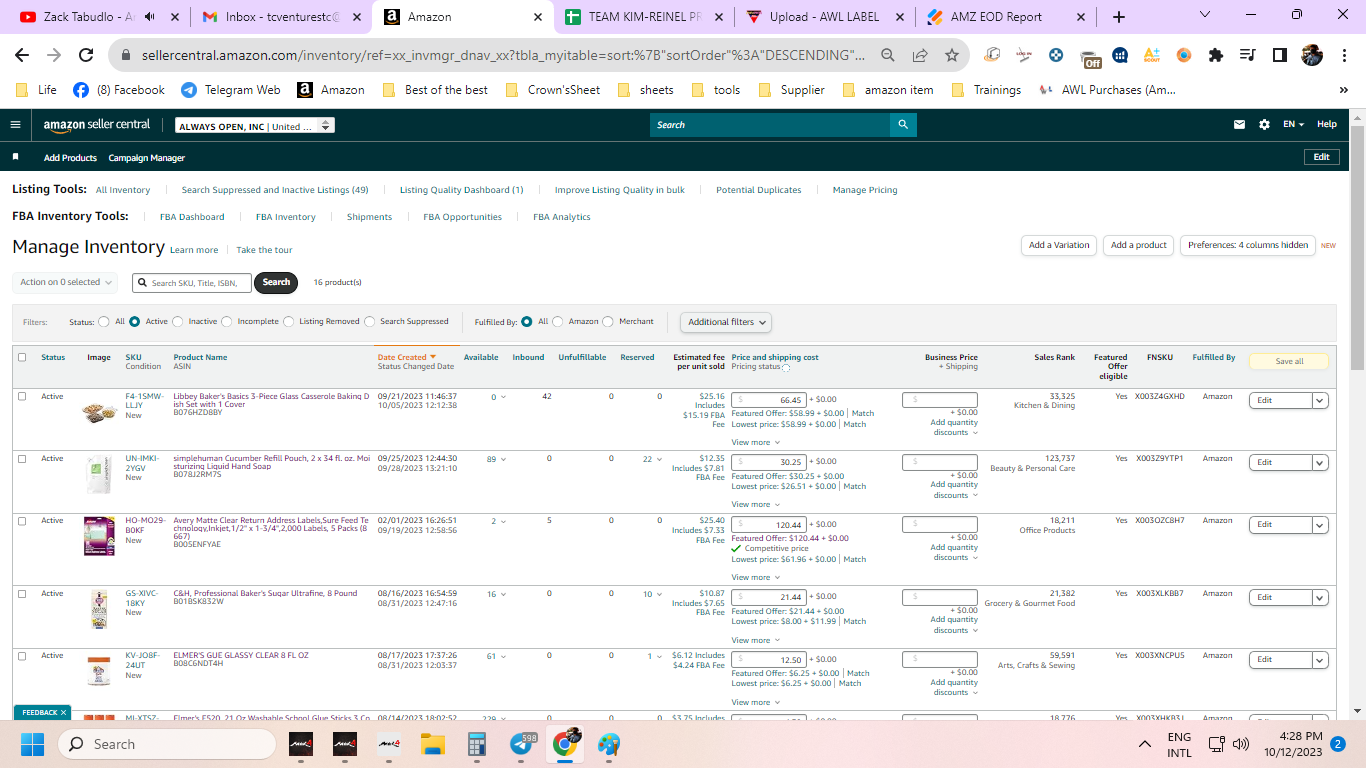Open Calculator from the taskbar

tap(476, 744)
